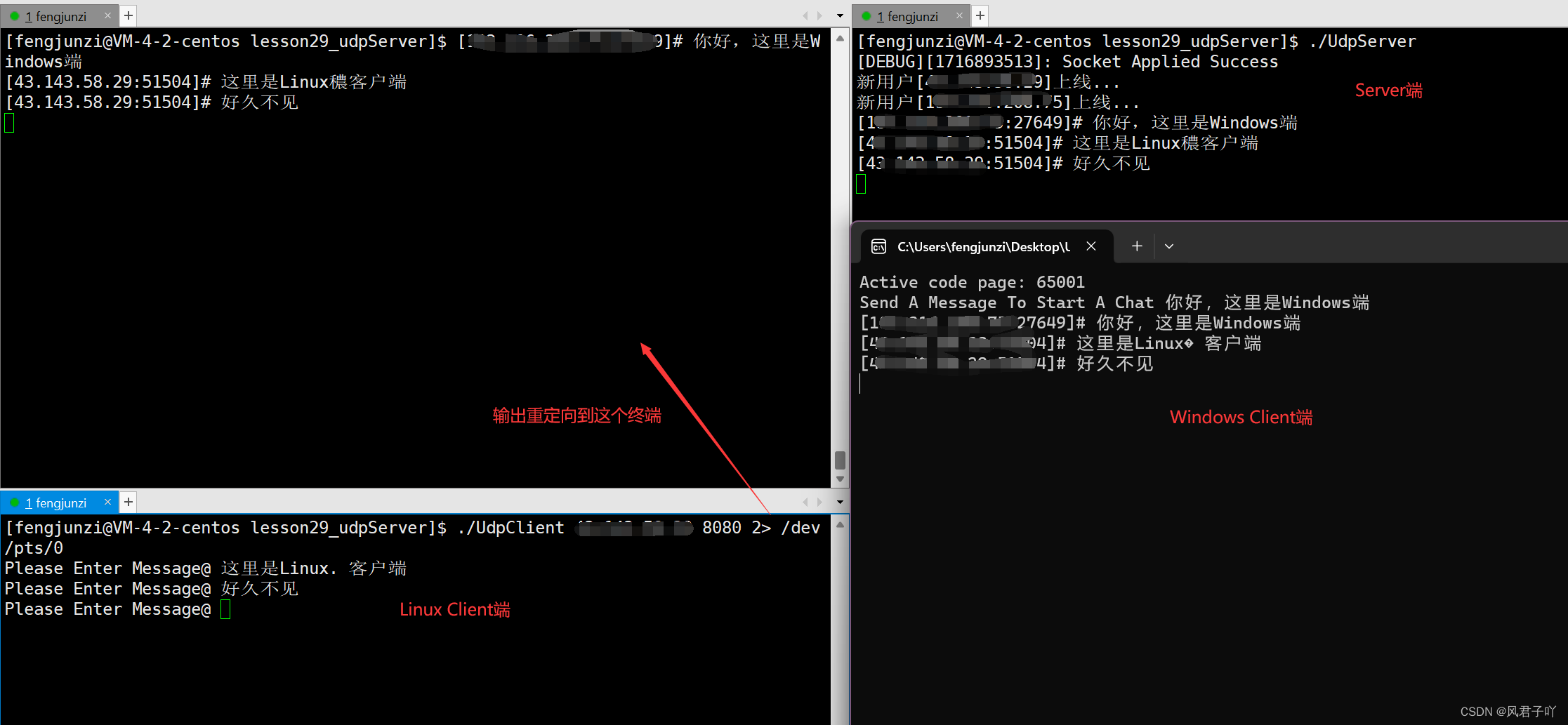Viewport: 1568px width, 725px height.
Task: Click the cmd icon on the Windows Terminal tab
Action: point(878,246)
